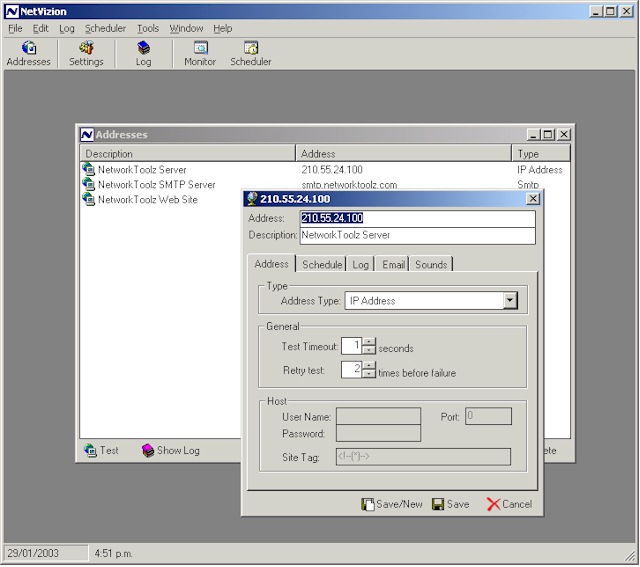The height and width of the screenshot is (567, 640).
Task: Open the Help menu
Action: coord(222,29)
